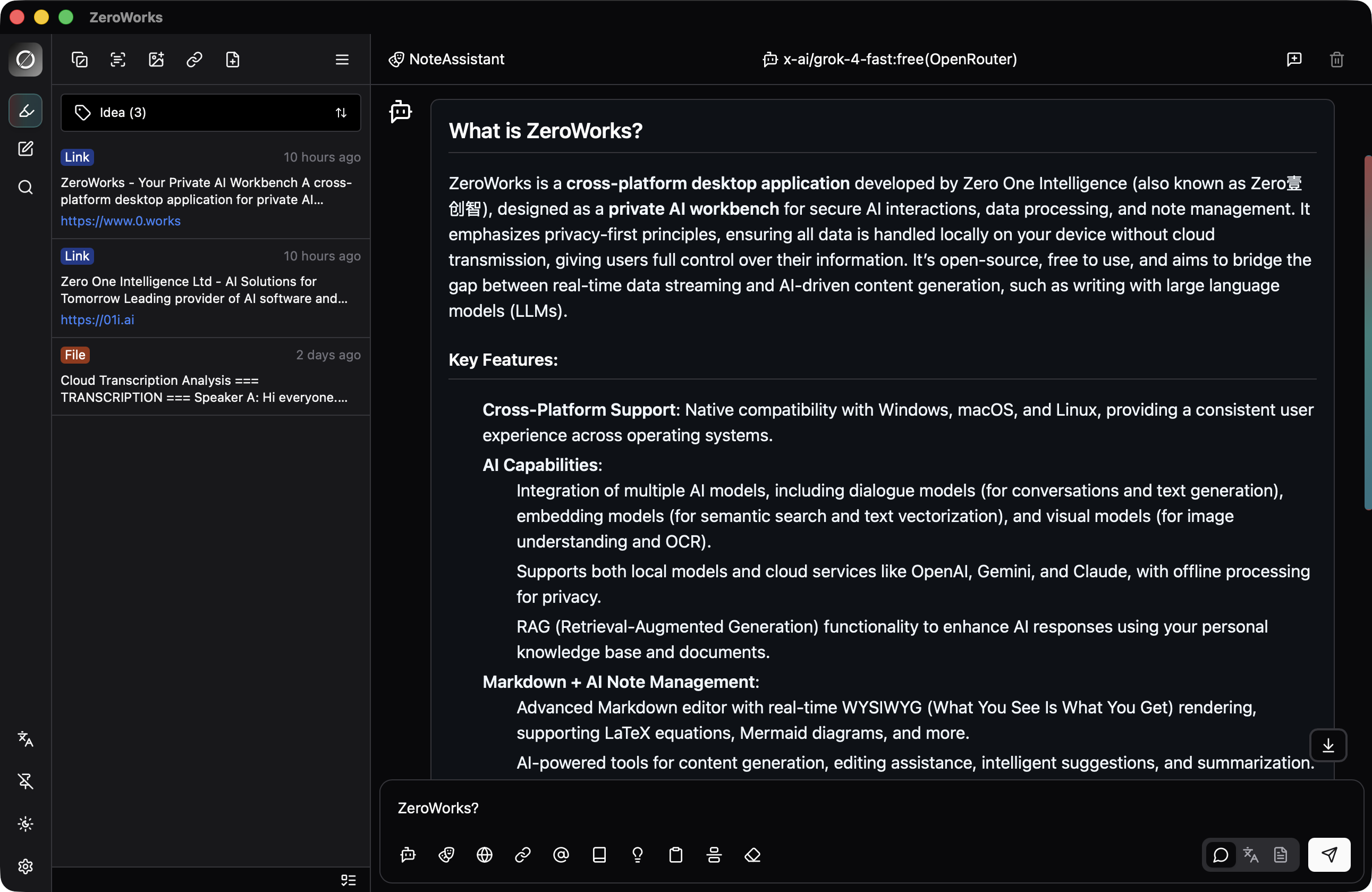Insert a mention via the @ icon
The image size is (1372, 892).
[561, 856]
